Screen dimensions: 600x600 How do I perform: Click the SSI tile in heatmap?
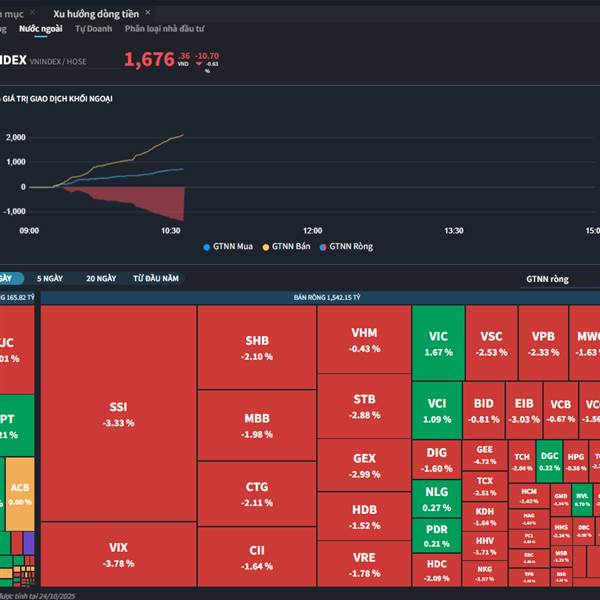[x=118, y=413]
